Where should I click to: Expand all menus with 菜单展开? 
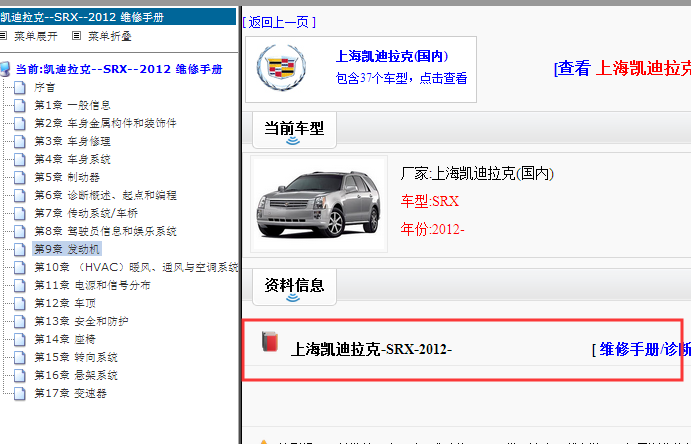click(36, 36)
